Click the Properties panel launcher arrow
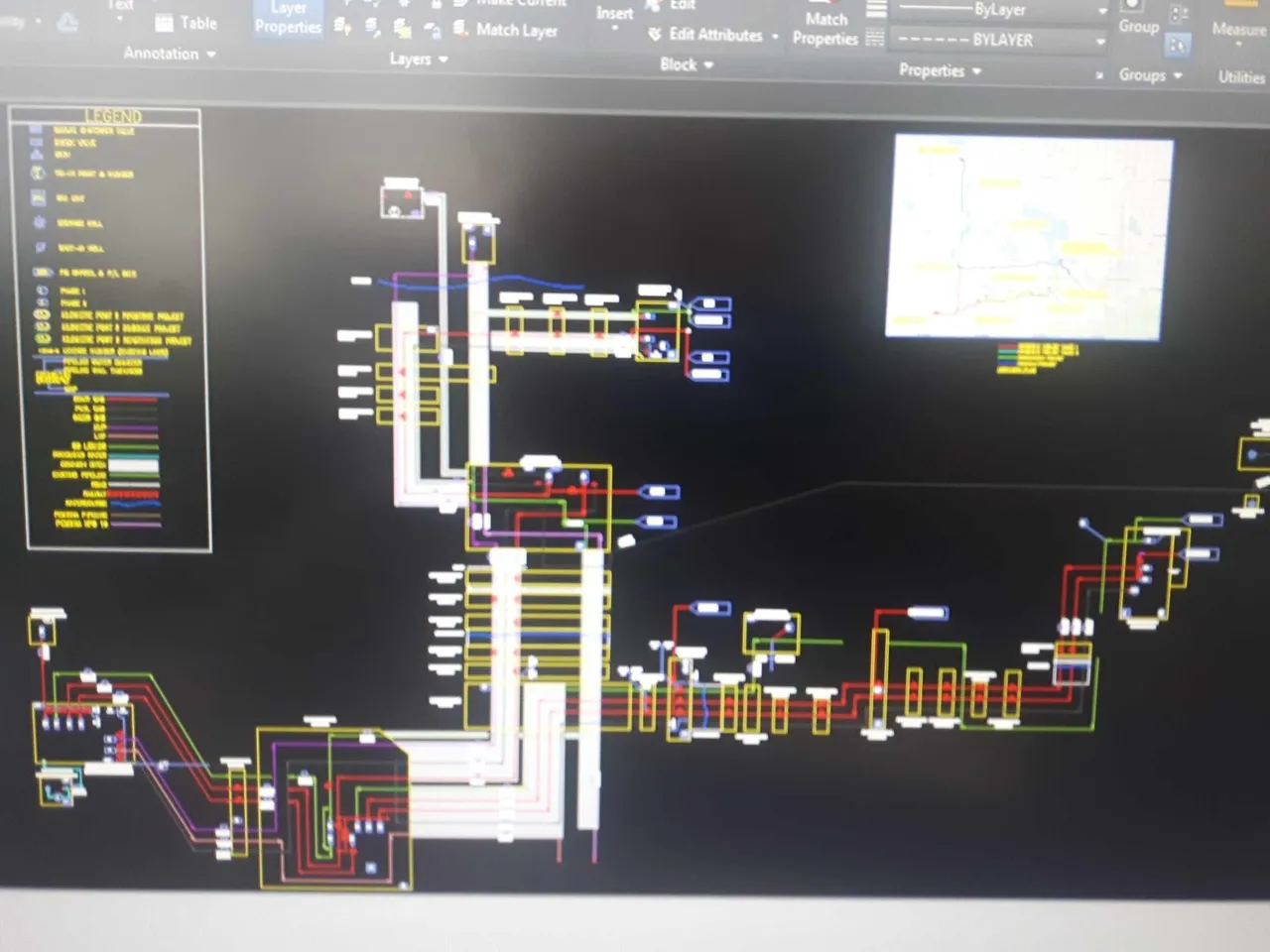The height and width of the screenshot is (952, 1270). point(1099,75)
